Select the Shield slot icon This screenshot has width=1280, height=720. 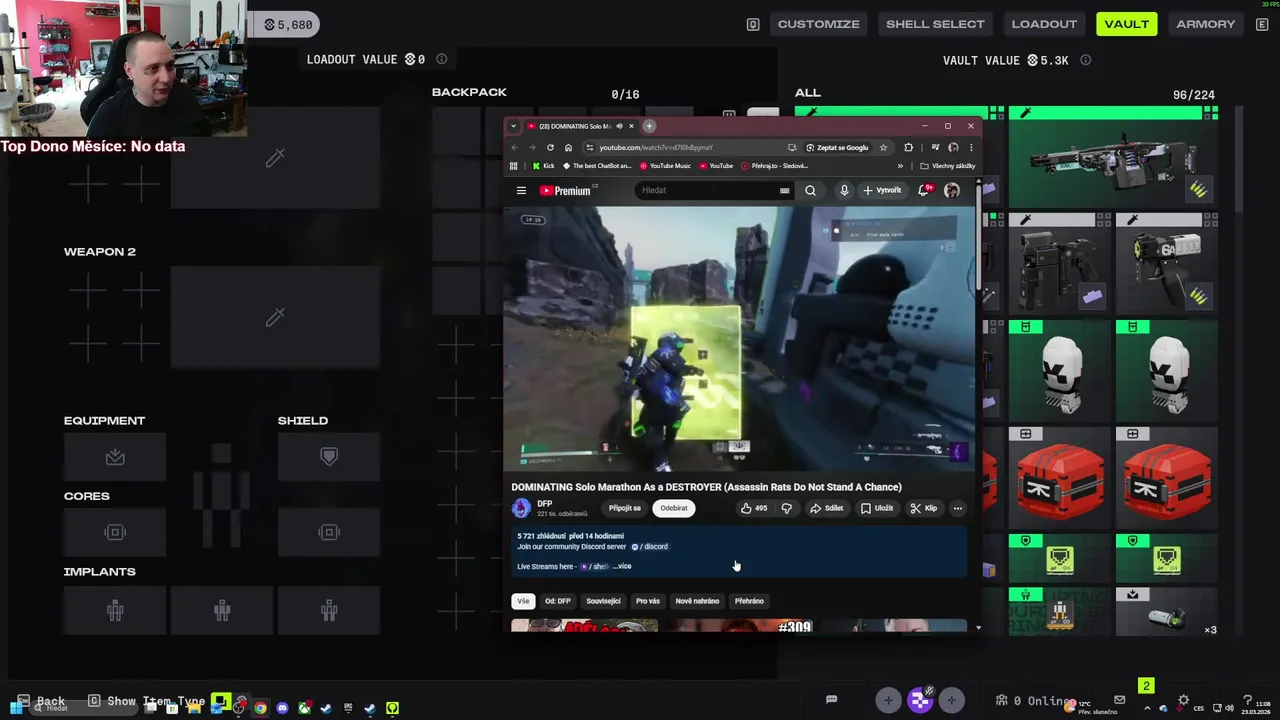329,457
